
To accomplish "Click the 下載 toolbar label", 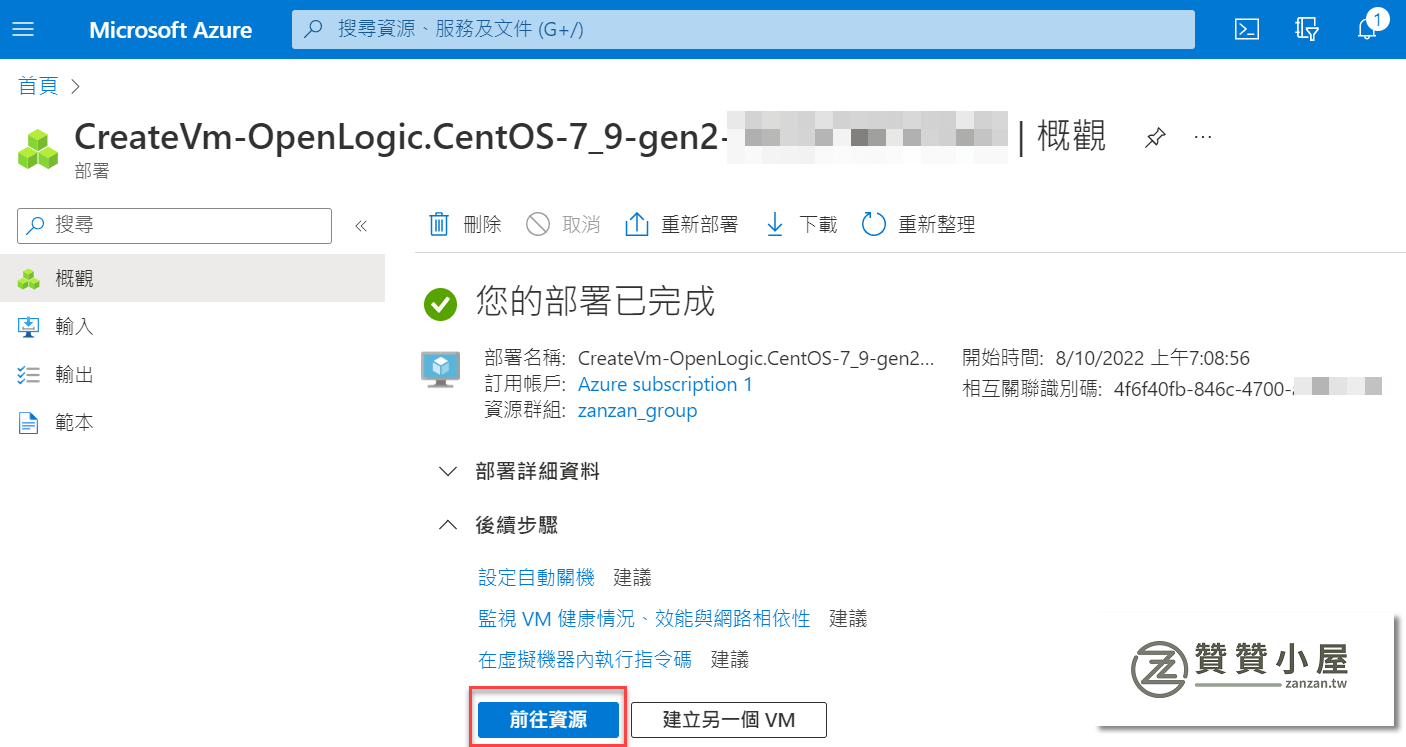I will pos(818,225).
